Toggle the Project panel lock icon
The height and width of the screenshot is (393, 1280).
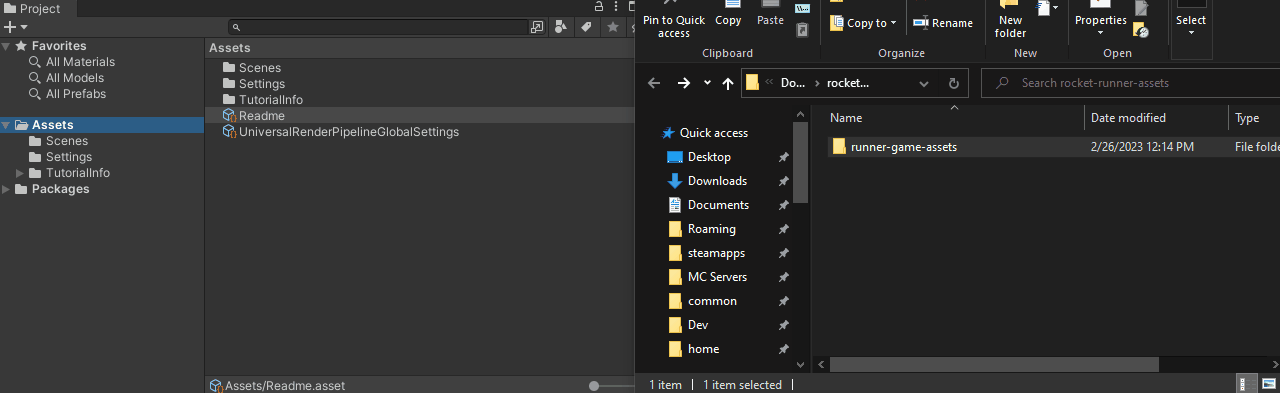pyautogui.click(x=600, y=6)
